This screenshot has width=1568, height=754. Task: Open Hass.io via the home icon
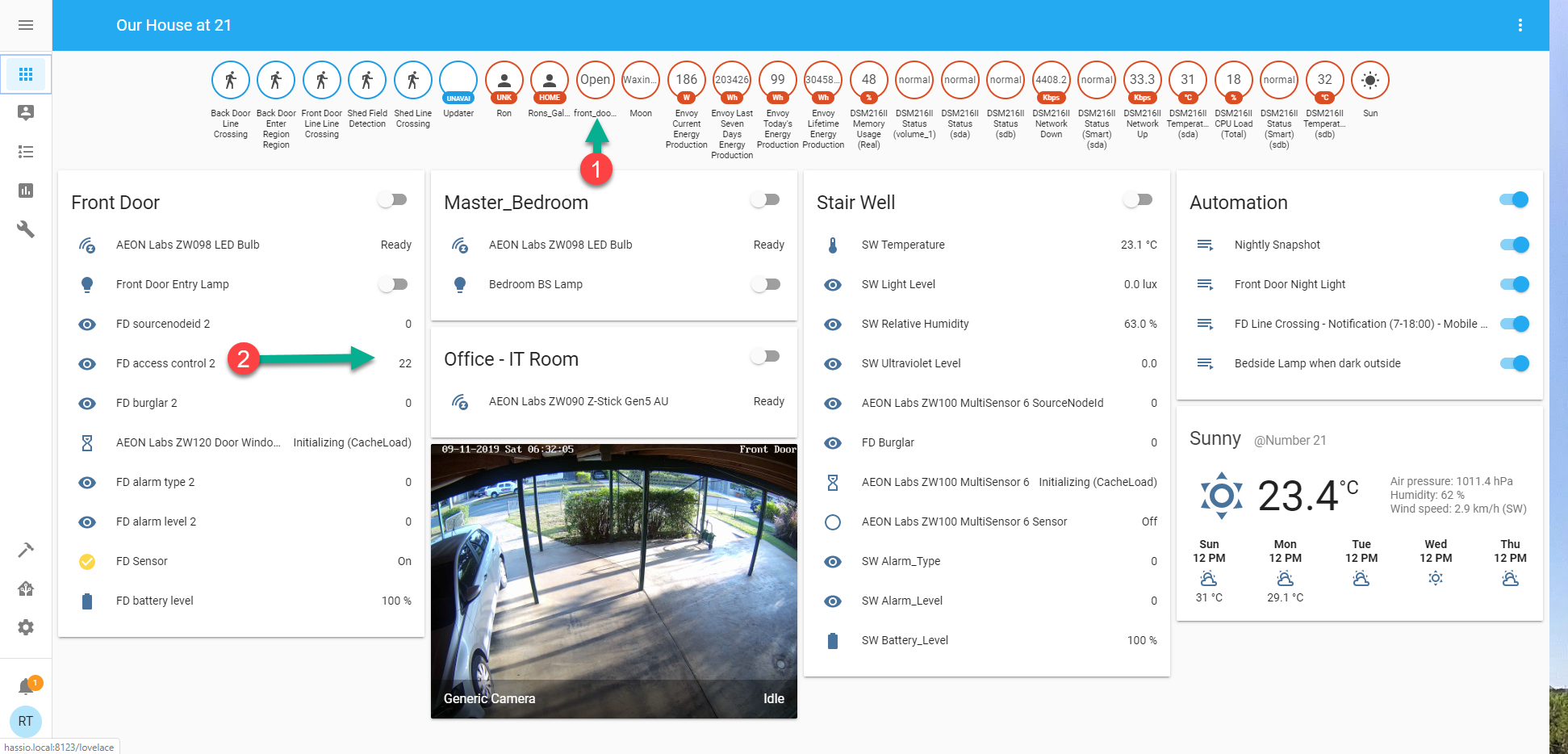[26, 589]
